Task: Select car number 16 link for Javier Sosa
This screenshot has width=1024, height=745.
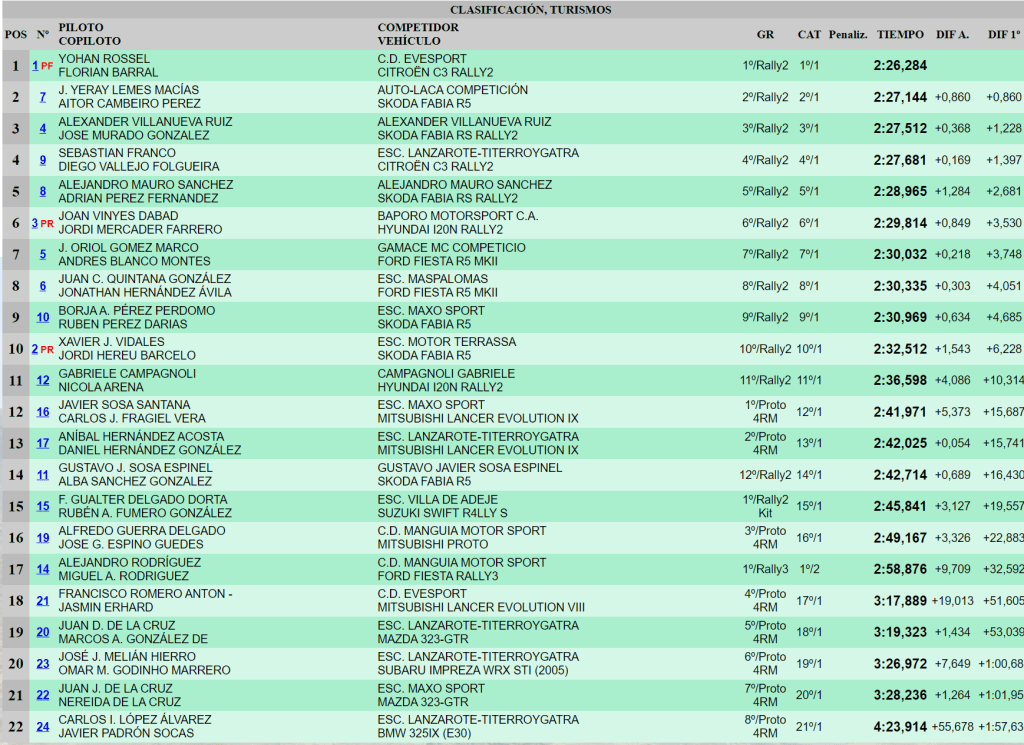Action: click(43, 412)
